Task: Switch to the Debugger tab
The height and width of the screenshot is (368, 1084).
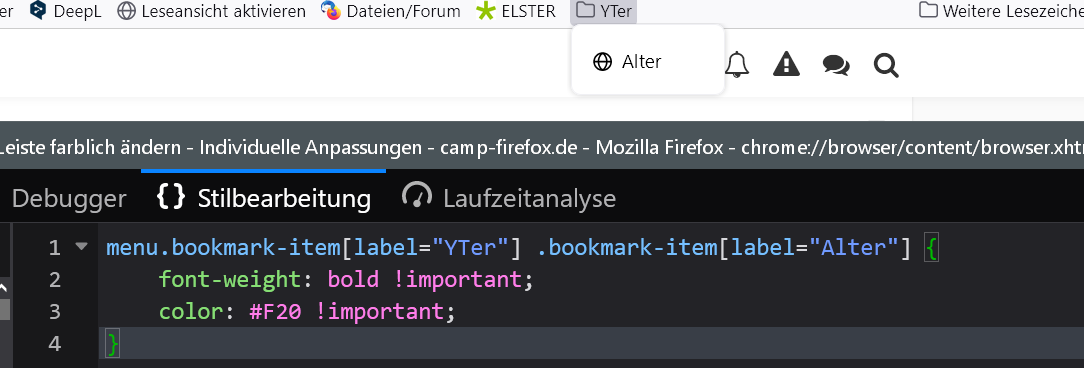Action: pyautogui.click(x=69, y=199)
